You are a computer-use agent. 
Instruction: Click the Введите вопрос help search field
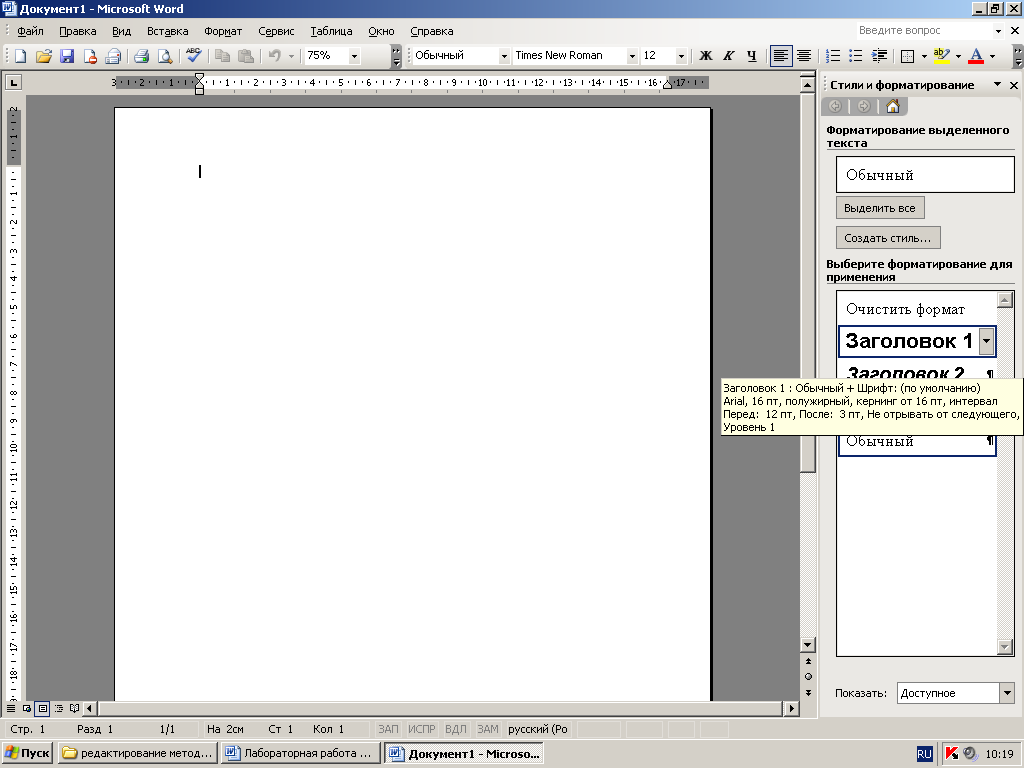click(x=923, y=30)
